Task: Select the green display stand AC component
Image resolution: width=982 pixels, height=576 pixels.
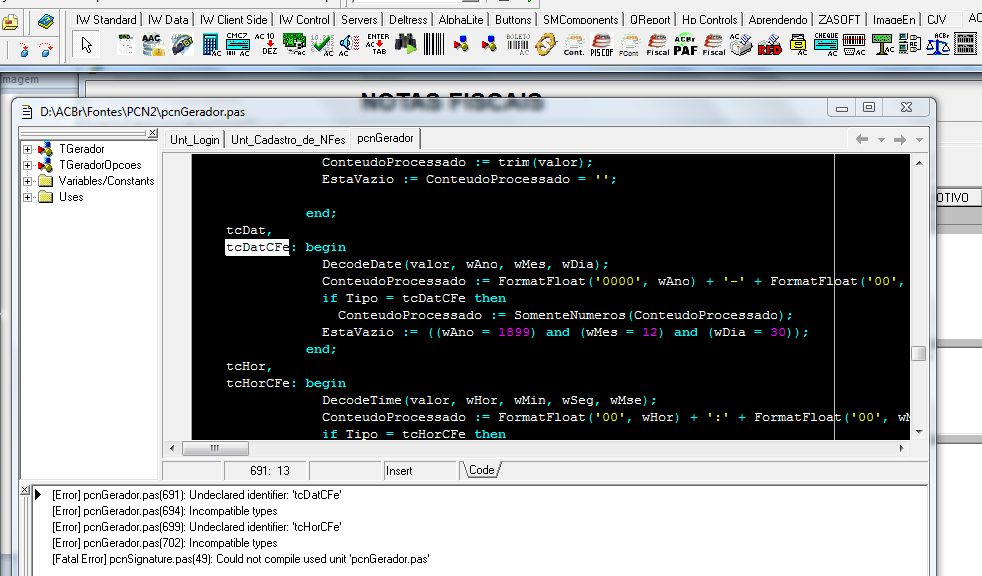Action: 882,45
